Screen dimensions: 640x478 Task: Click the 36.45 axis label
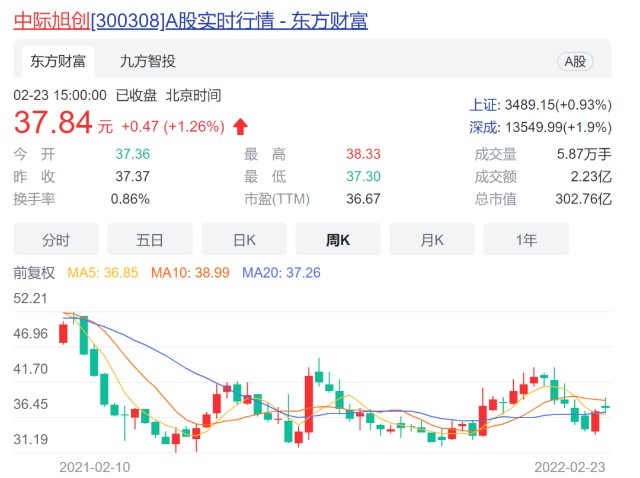tap(30, 405)
